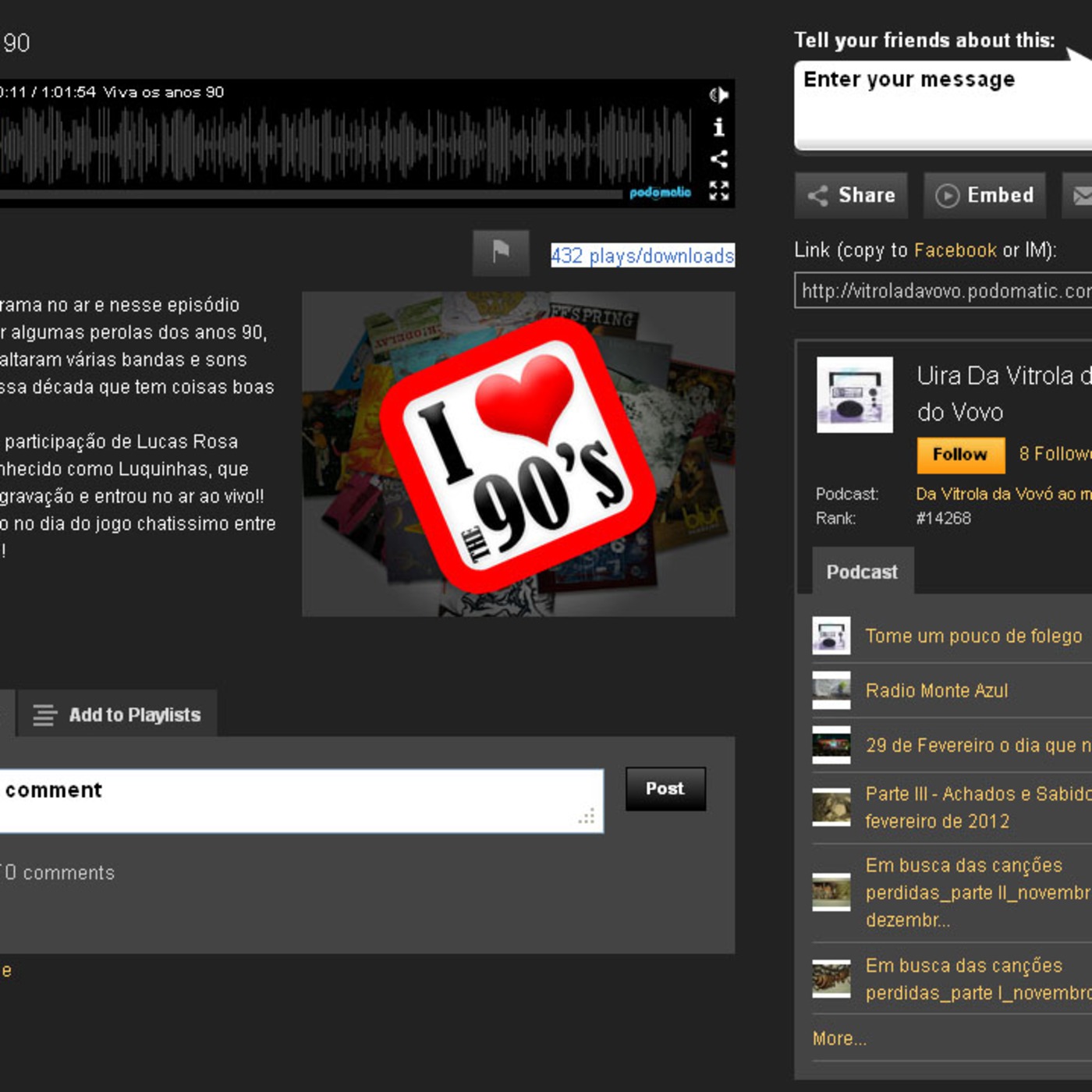Toggle the player fullscreen icon
Viewport: 1092px width, 1092px height.
[718, 191]
